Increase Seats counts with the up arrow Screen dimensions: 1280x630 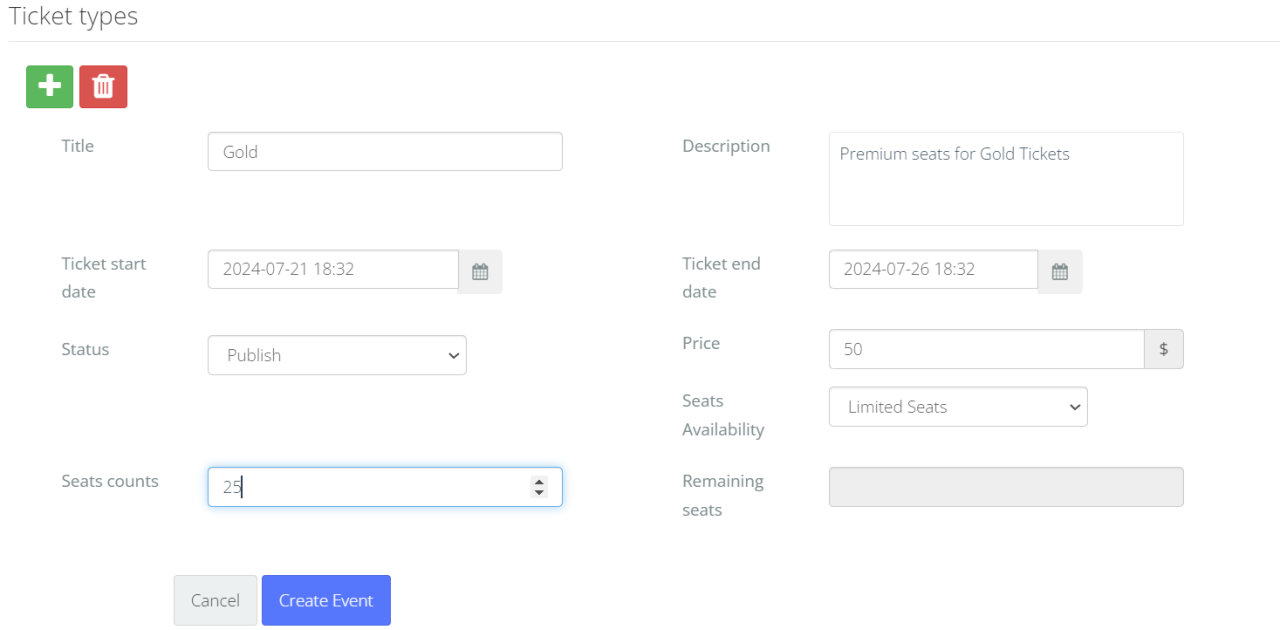(539, 481)
